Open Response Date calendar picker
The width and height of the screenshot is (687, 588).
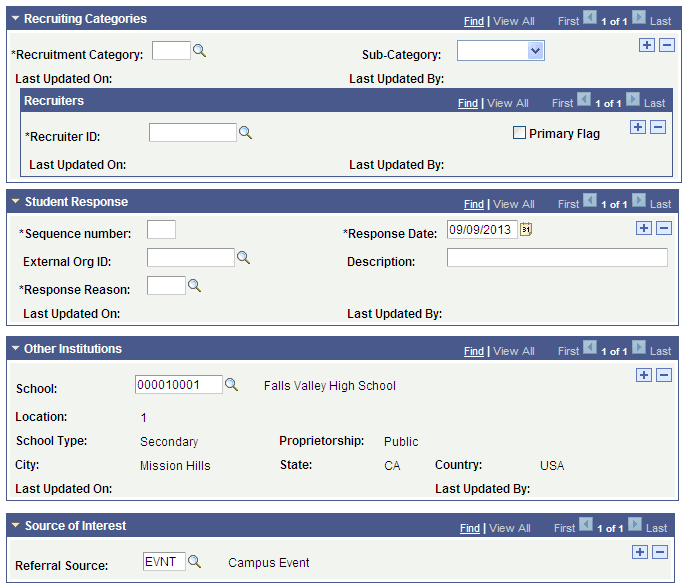click(x=526, y=229)
